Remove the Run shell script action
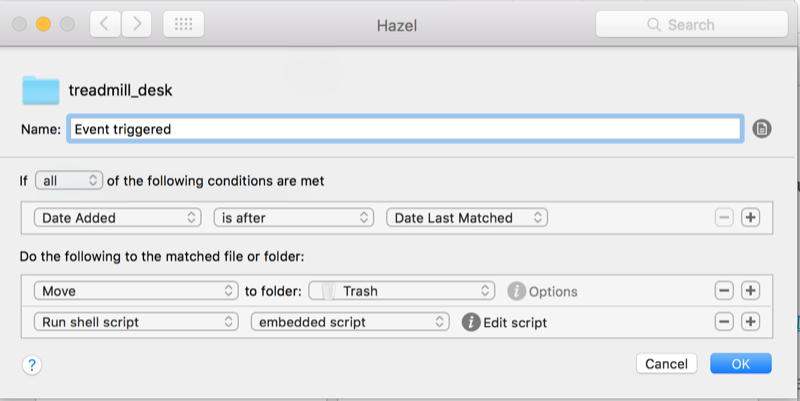The height and width of the screenshot is (401, 800). pyautogui.click(x=723, y=323)
